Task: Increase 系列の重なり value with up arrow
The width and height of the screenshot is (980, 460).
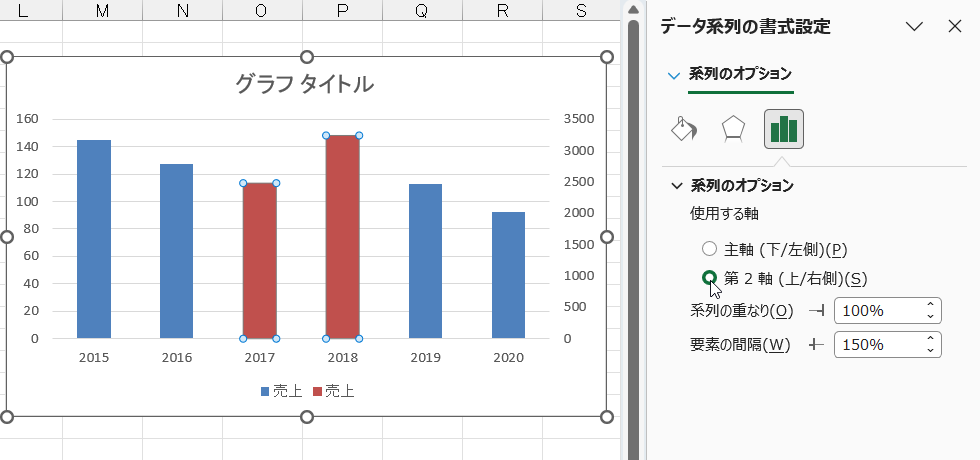Action: (x=931, y=305)
